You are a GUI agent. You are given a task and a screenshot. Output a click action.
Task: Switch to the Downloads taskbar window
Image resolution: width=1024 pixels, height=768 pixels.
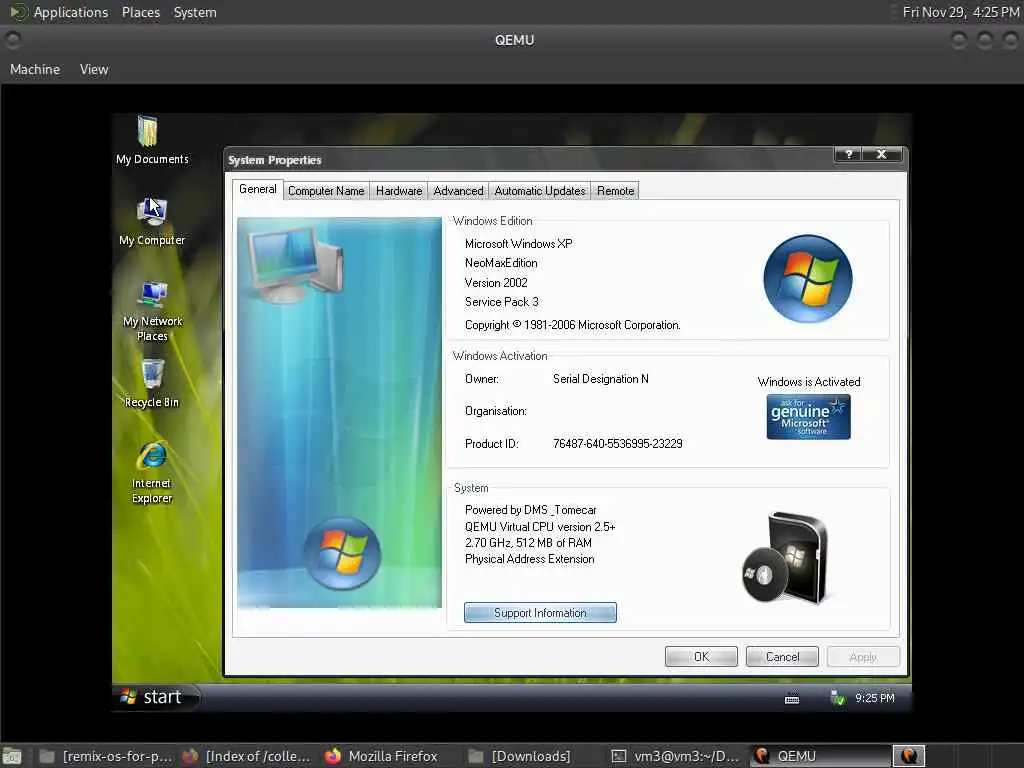point(520,756)
